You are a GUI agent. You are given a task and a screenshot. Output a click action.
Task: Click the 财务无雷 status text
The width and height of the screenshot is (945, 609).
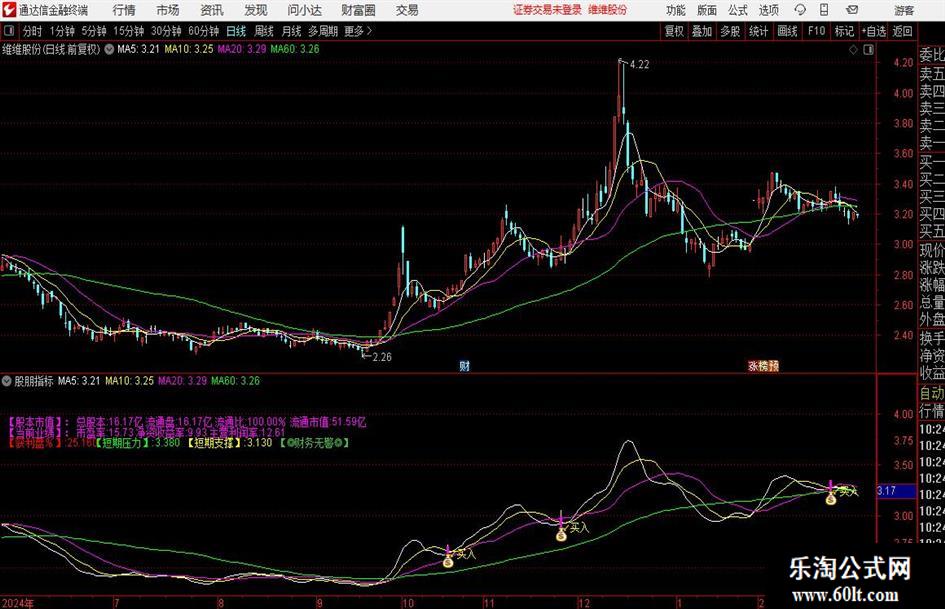click(x=315, y=443)
